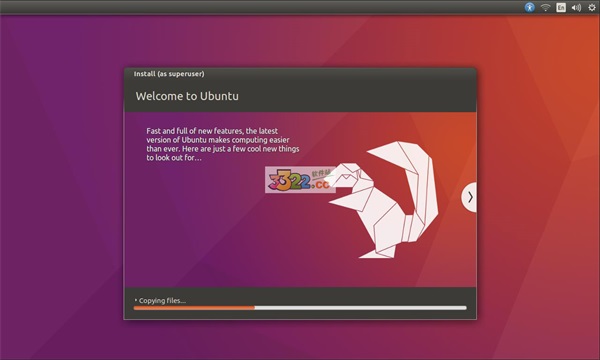Click the desktop wallpaper beside the installer
Viewport: 600px width, 360px height.
pyautogui.click(x=61, y=191)
